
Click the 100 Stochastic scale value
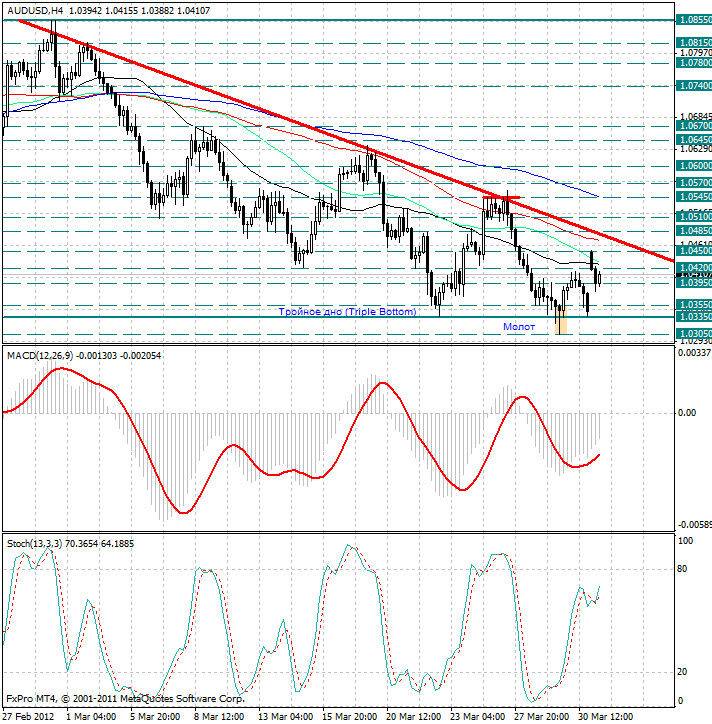coord(686,541)
